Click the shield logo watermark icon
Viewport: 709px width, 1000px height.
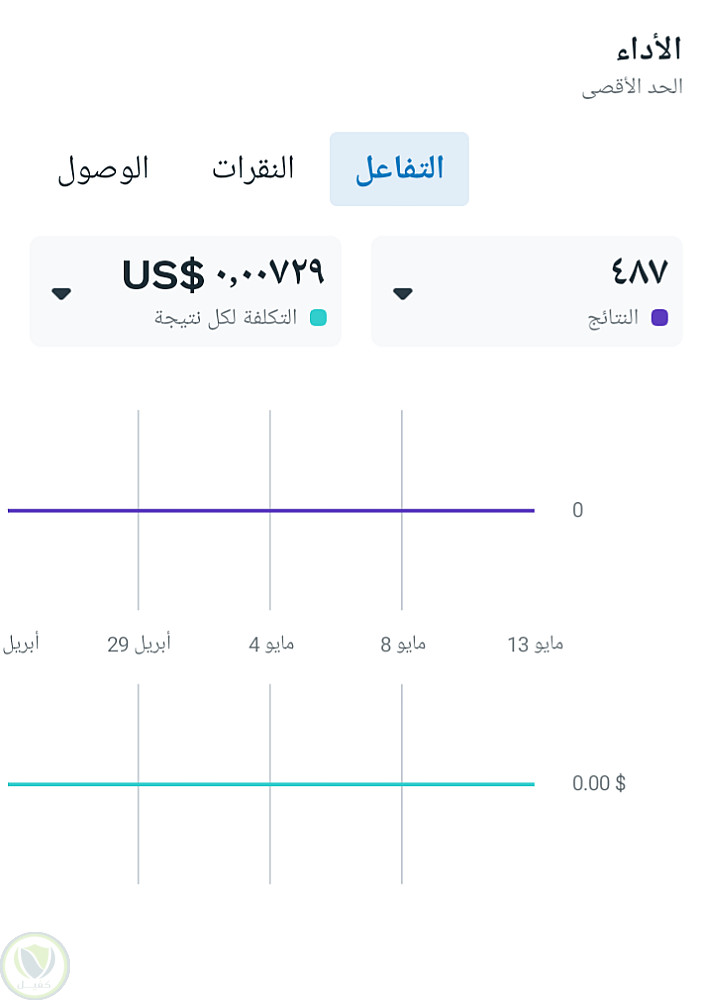point(35,965)
